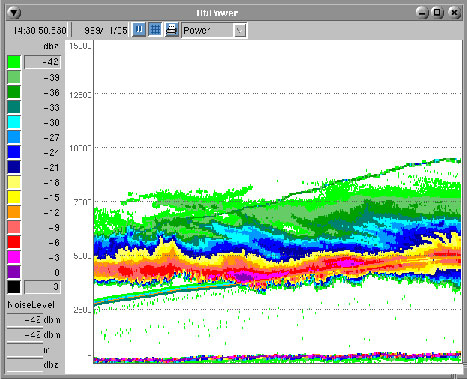Select the cyan -30 color swatch
Image resolution: width=467 pixels, height=379 pixels.
click(x=14, y=122)
